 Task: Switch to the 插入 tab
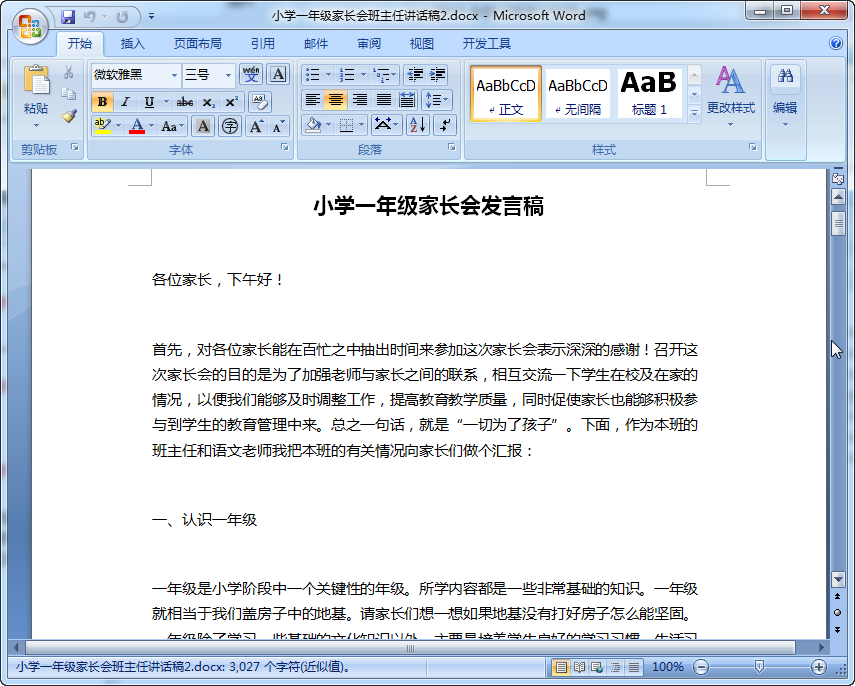133,44
